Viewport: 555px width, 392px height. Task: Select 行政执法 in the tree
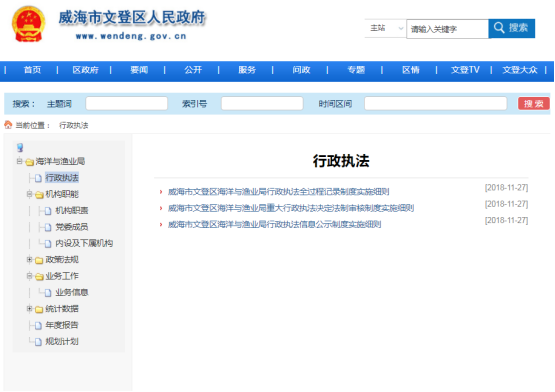(62, 178)
